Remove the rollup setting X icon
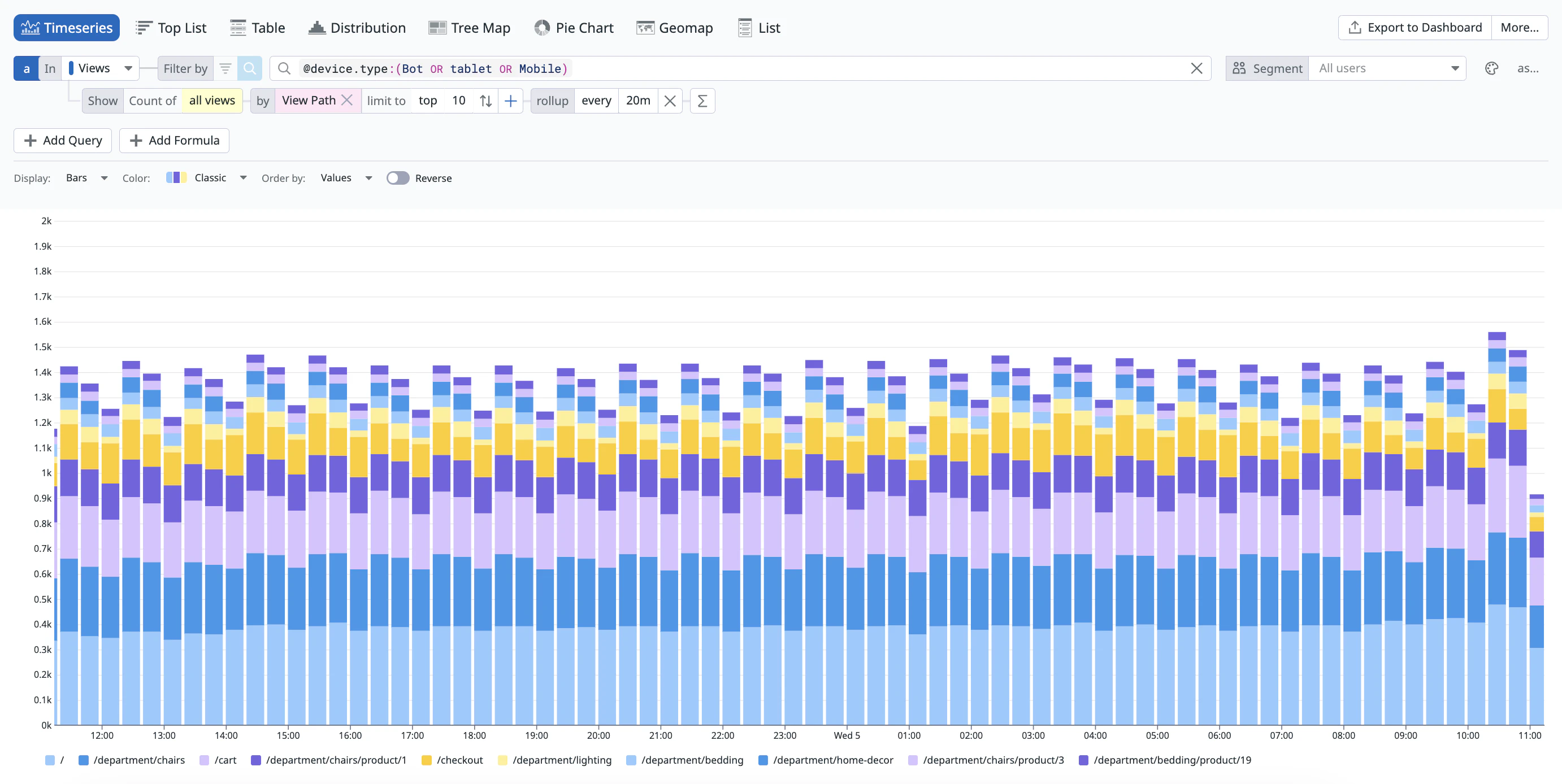Image resolution: width=1562 pixels, height=784 pixels. tap(670, 101)
